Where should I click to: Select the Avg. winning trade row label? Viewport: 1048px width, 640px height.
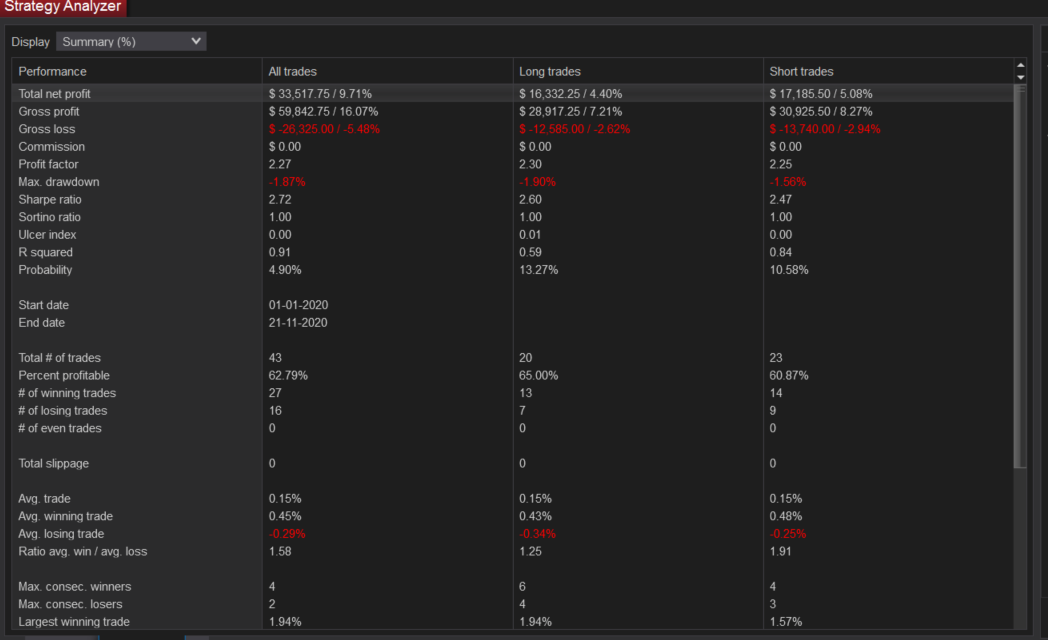tap(65, 516)
